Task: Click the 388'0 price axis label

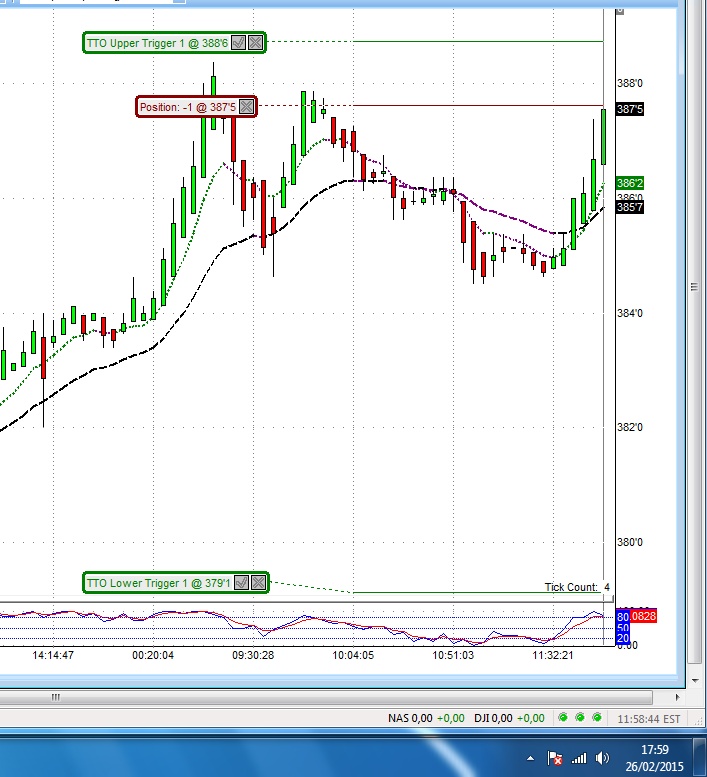Action: [630, 83]
